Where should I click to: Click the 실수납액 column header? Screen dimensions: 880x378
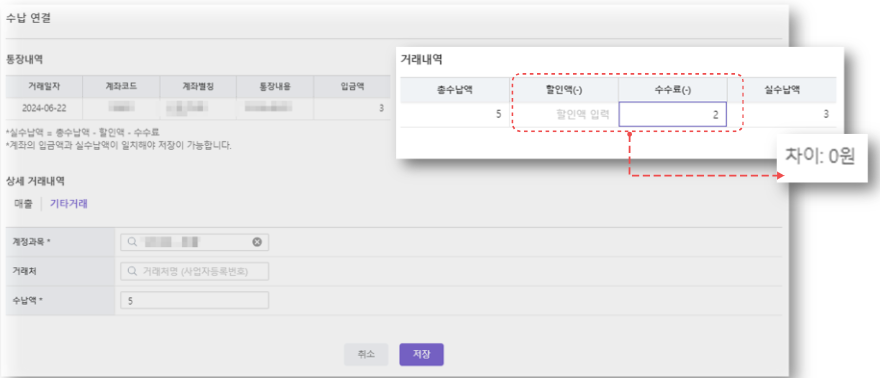click(x=782, y=89)
